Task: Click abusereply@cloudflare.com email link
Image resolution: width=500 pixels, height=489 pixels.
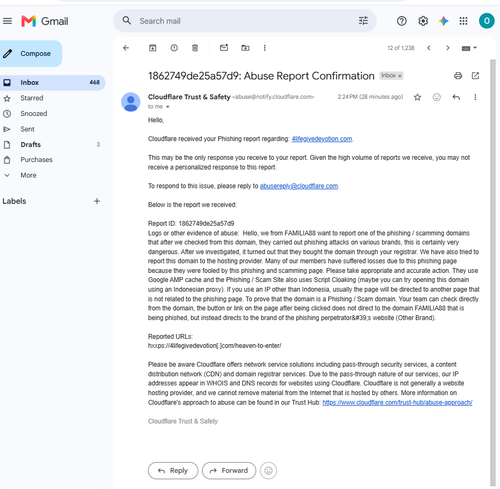Action: [299, 186]
